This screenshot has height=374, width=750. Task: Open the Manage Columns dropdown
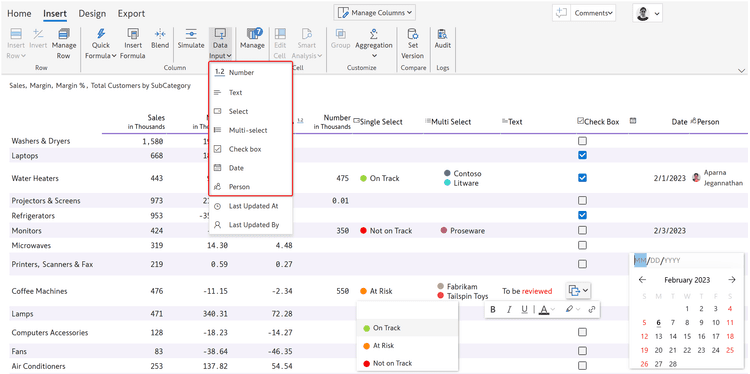[375, 13]
